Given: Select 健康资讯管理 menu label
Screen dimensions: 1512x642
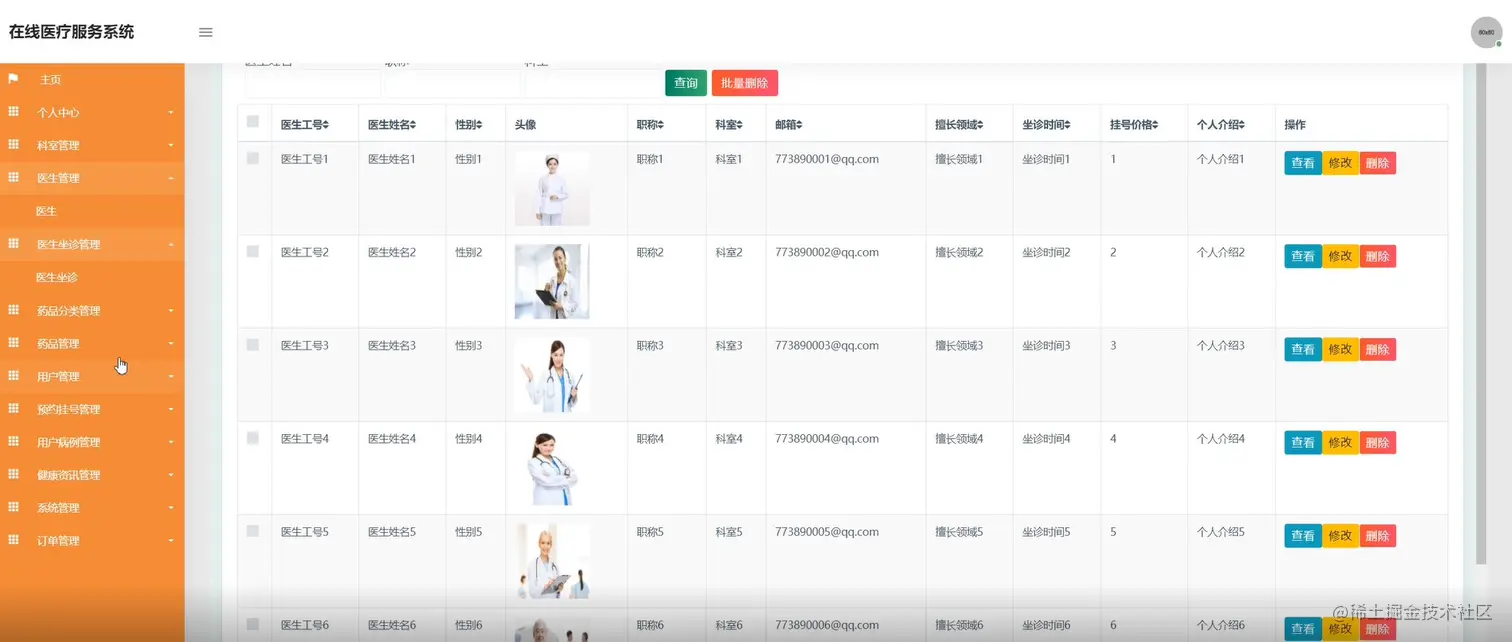Looking at the screenshot, I should (68, 475).
